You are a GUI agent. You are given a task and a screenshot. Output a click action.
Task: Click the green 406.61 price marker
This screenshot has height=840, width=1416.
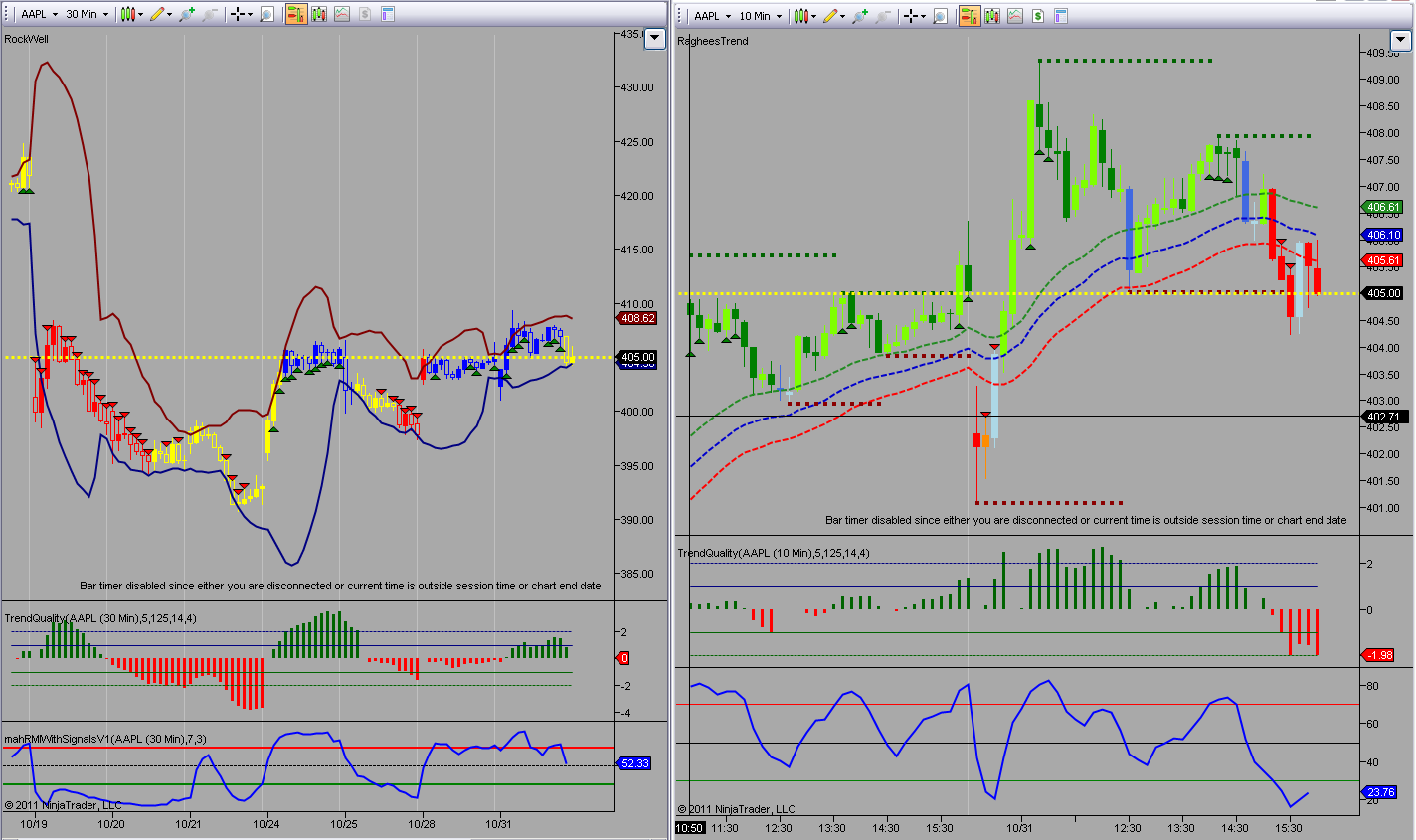tap(1383, 207)
